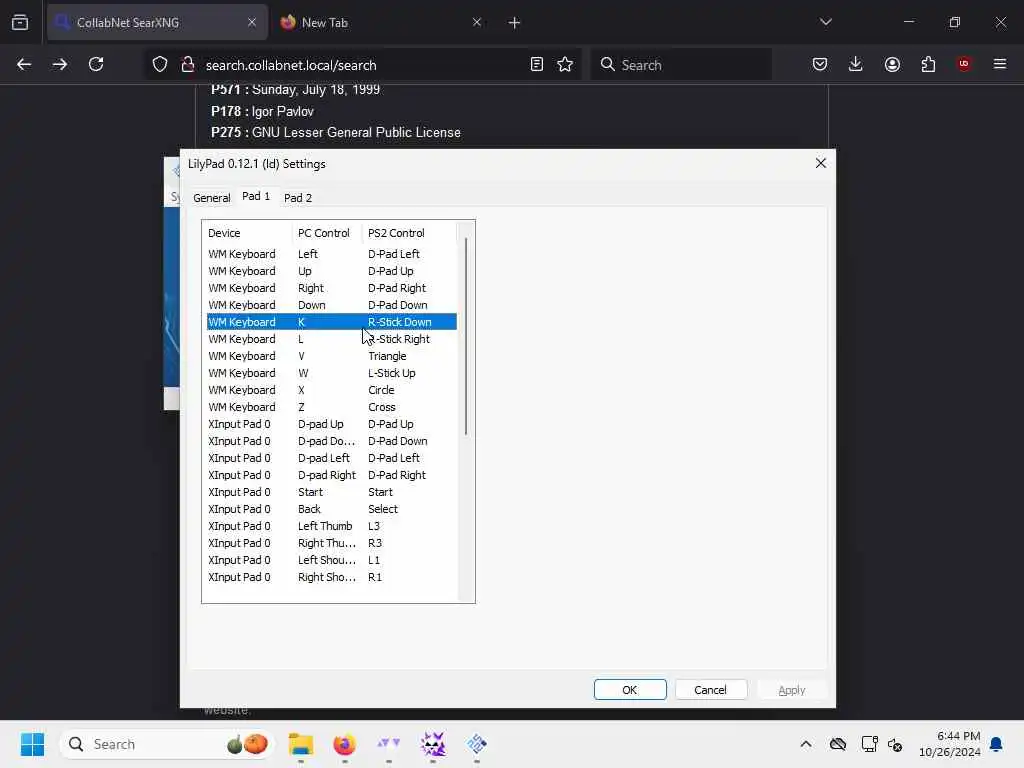Select the Z to Cross binding row
This screenshot has width=1024, height=768.
click(x=332, y=407)
